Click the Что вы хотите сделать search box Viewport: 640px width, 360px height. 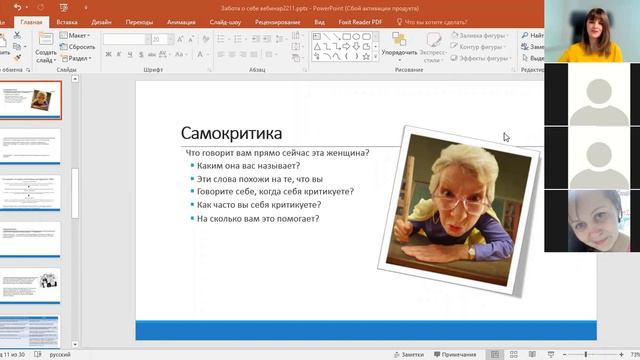coord(432,22)
